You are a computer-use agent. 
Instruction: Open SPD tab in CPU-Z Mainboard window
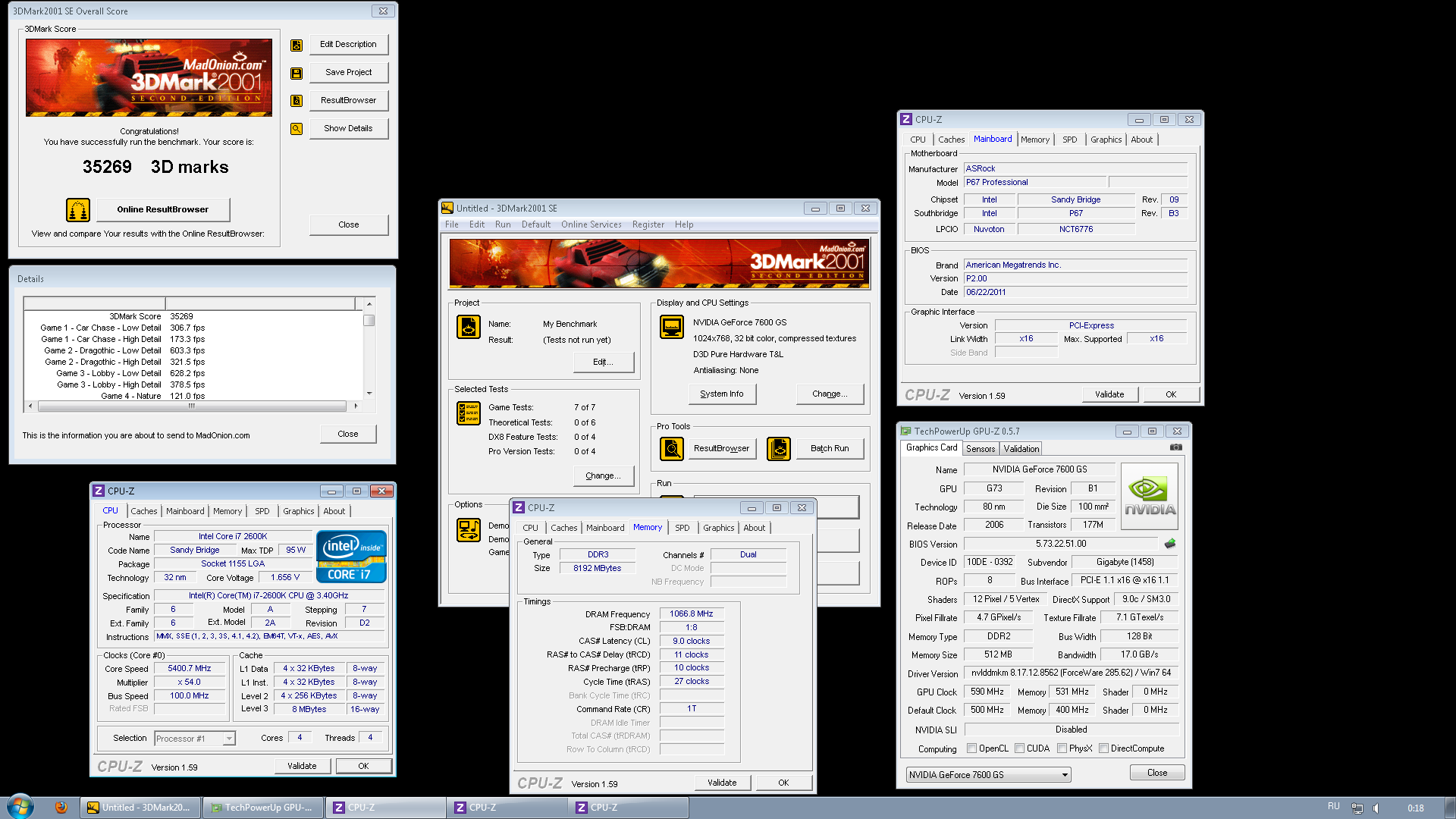[1069, 140]
